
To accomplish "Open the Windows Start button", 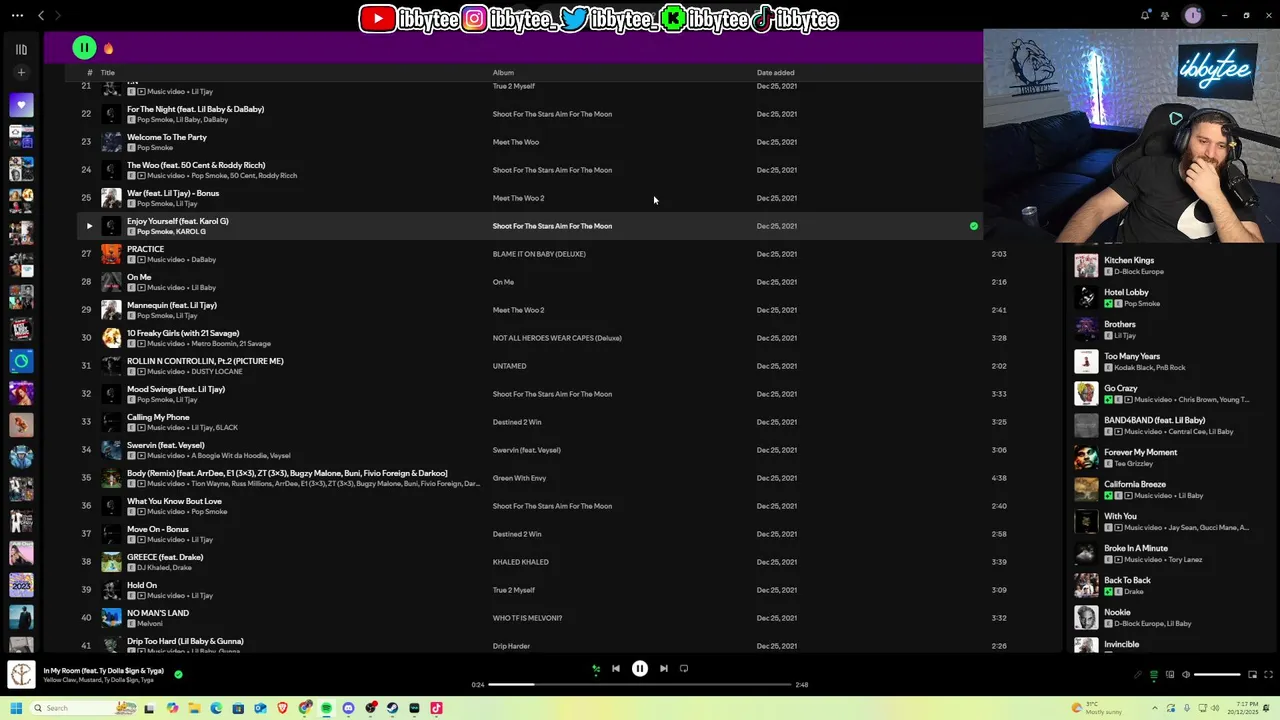I will coord(16,708).
